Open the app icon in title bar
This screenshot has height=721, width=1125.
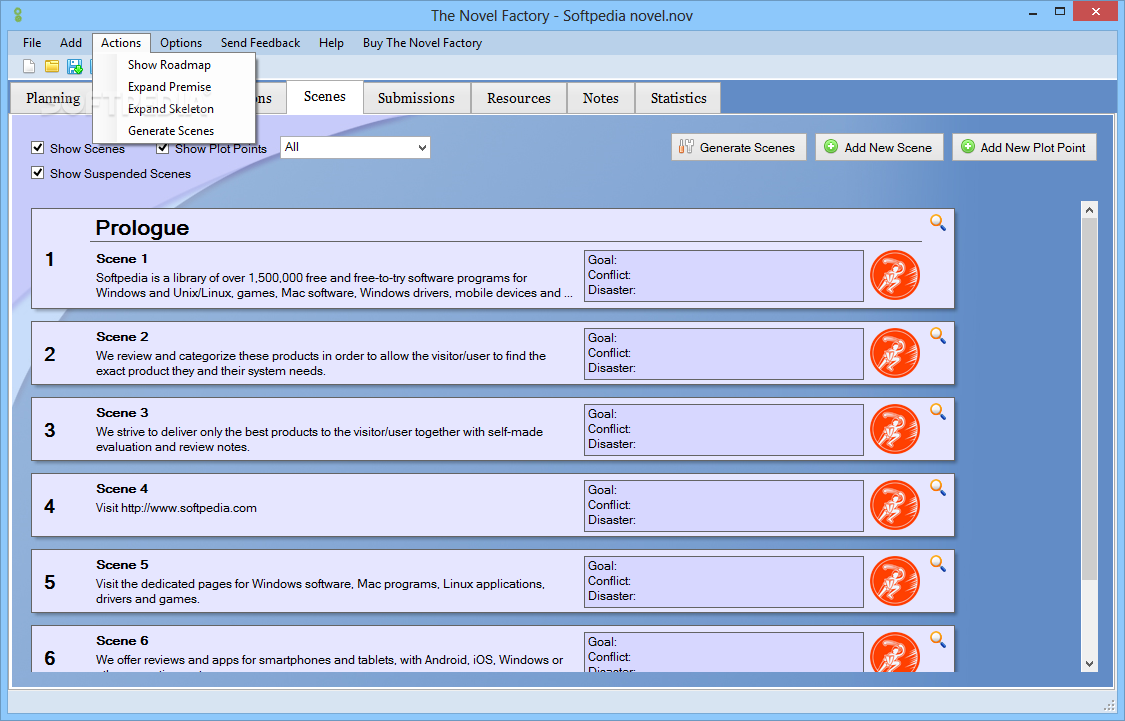click(18, 14)
